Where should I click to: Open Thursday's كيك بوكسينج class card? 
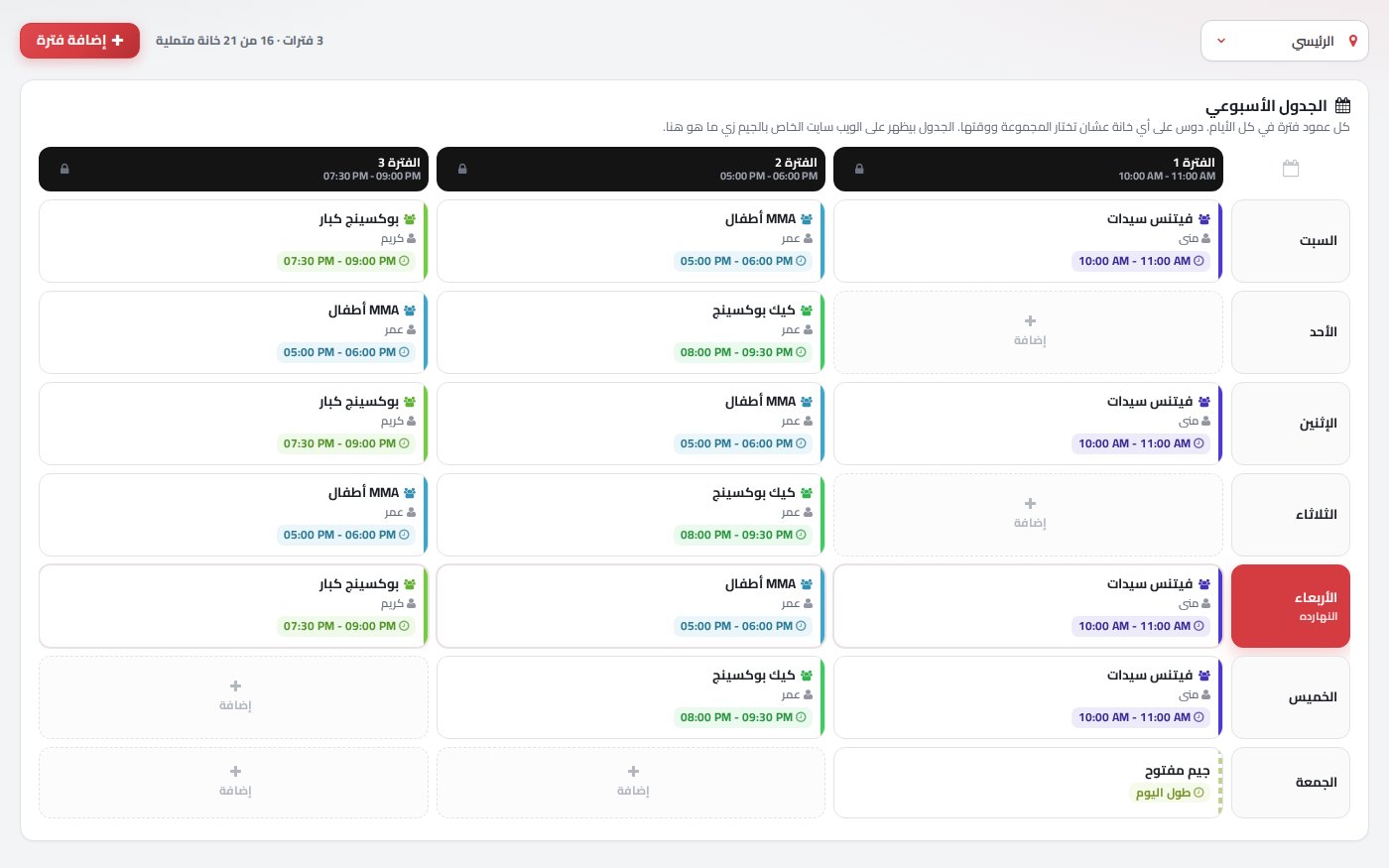(631, 697)
